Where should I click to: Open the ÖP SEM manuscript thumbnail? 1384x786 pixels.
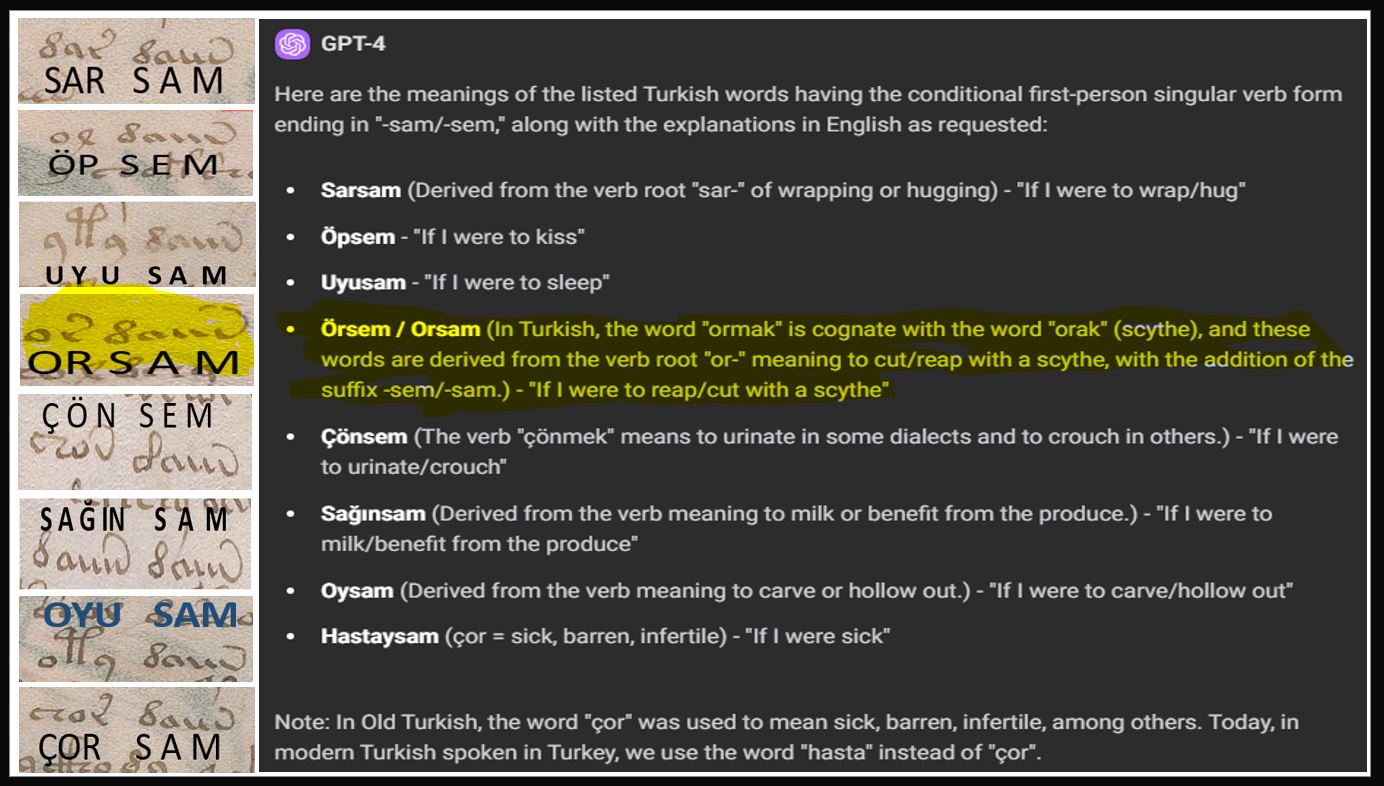coord(136,153)
